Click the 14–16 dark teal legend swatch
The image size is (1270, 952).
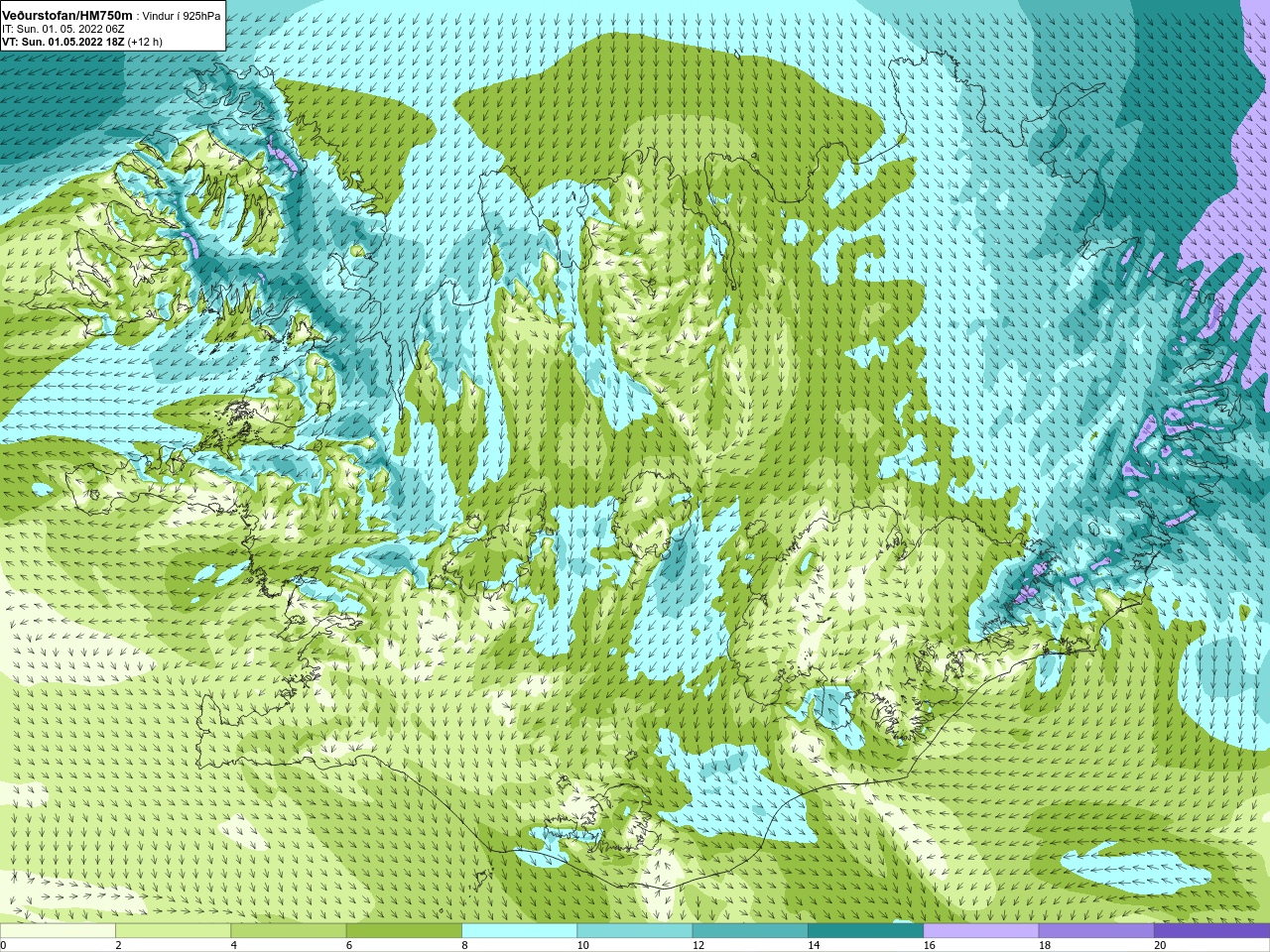coord(865,931)
